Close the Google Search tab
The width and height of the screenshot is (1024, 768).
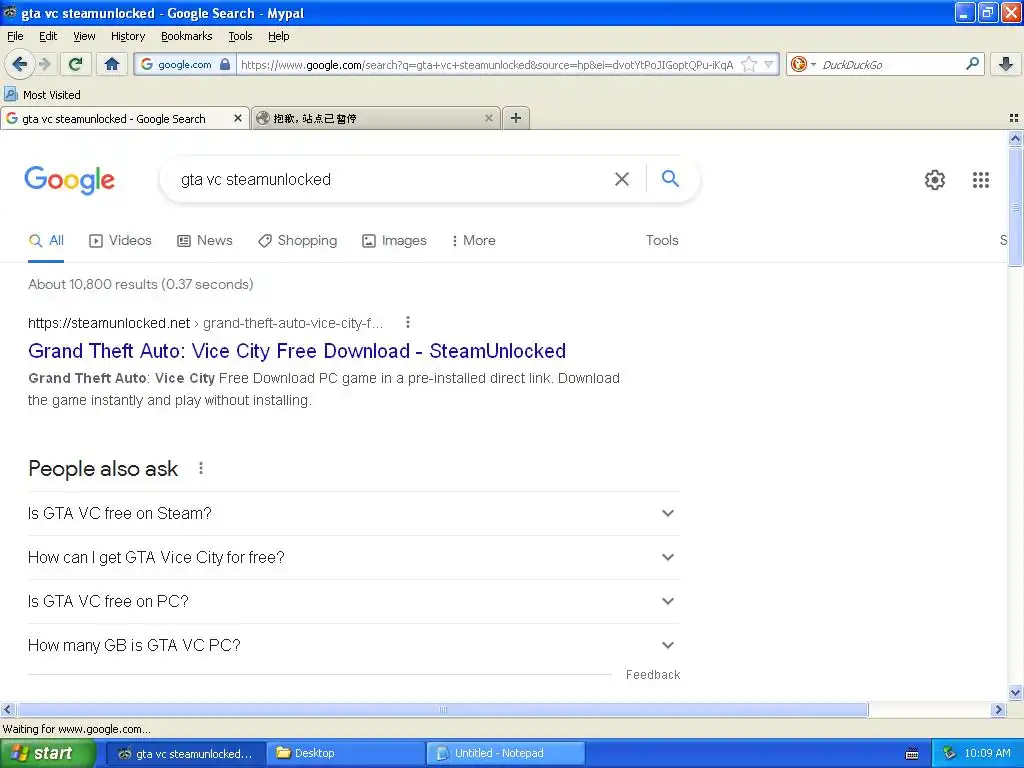(x=238, y=118)
